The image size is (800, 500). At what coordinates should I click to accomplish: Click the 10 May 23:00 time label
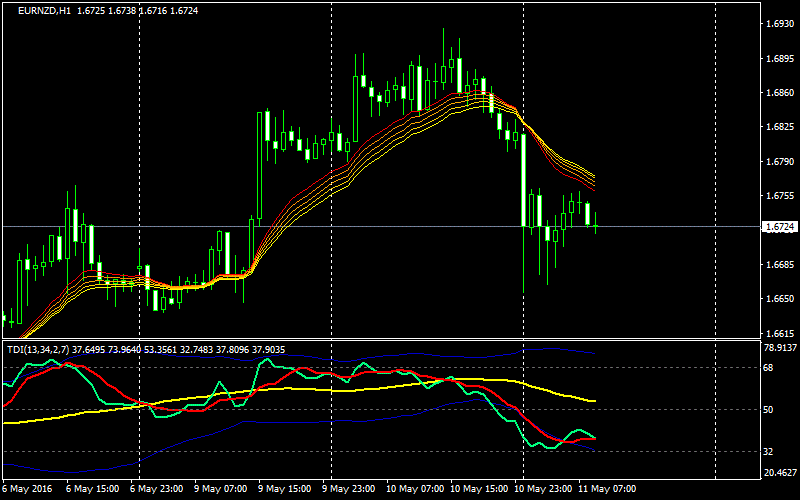543,489
